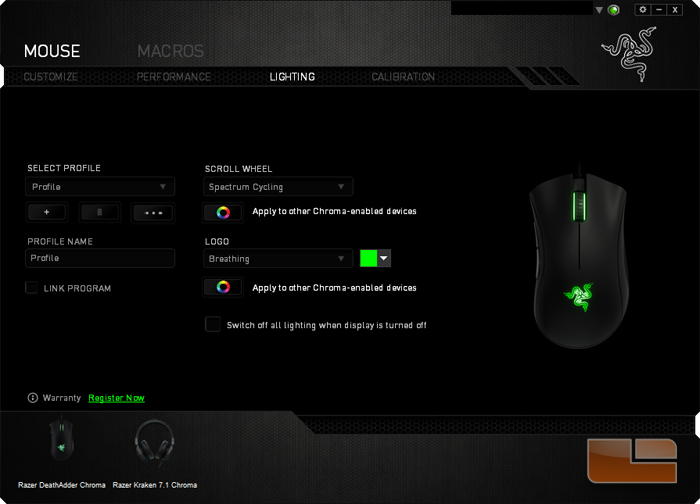Click the green status orb icon
Viewport: 700px width, 504px height.
(x=614, y=10)
